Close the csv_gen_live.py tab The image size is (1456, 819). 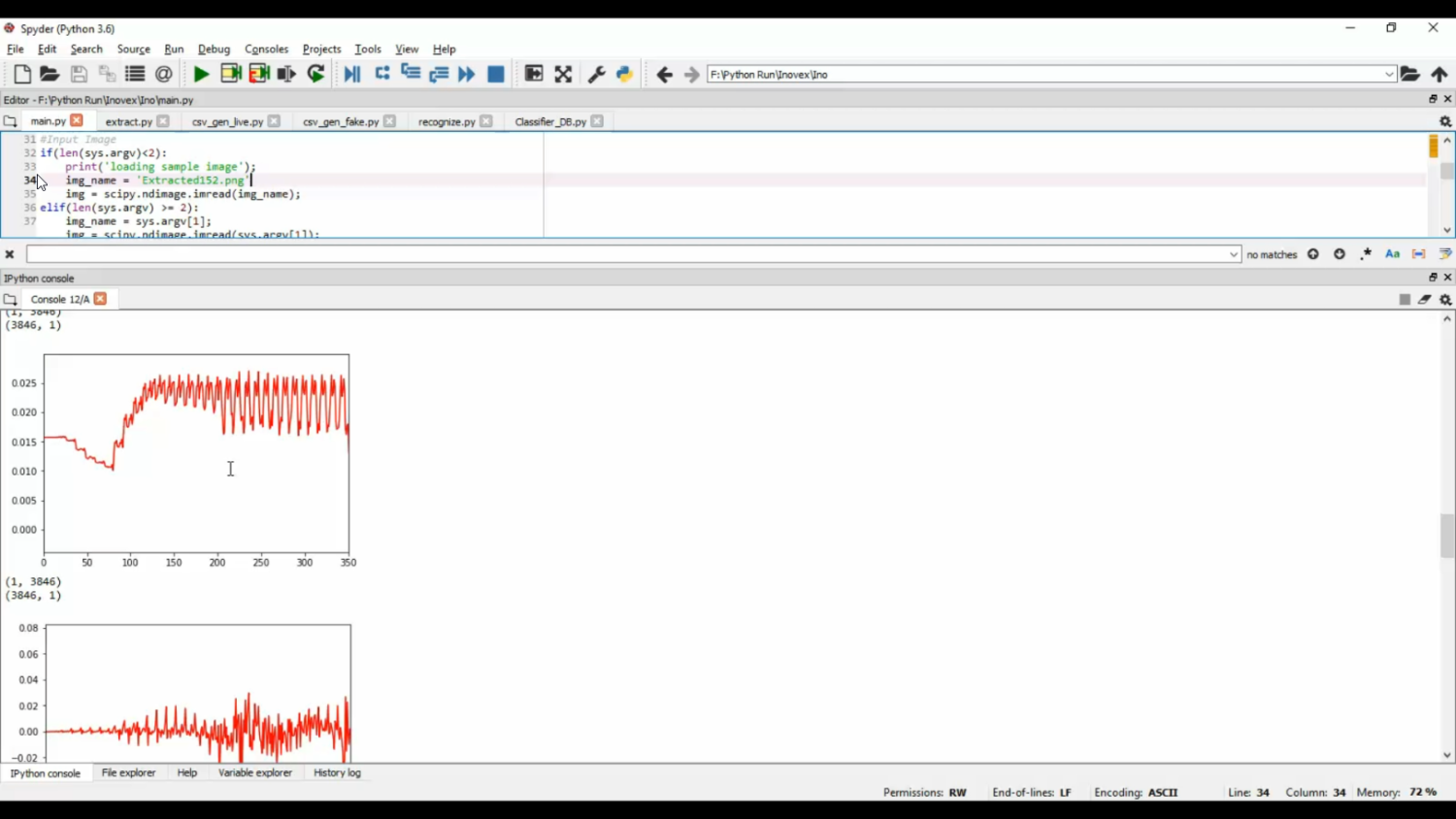pyautogui.click(x=275, y=121)
